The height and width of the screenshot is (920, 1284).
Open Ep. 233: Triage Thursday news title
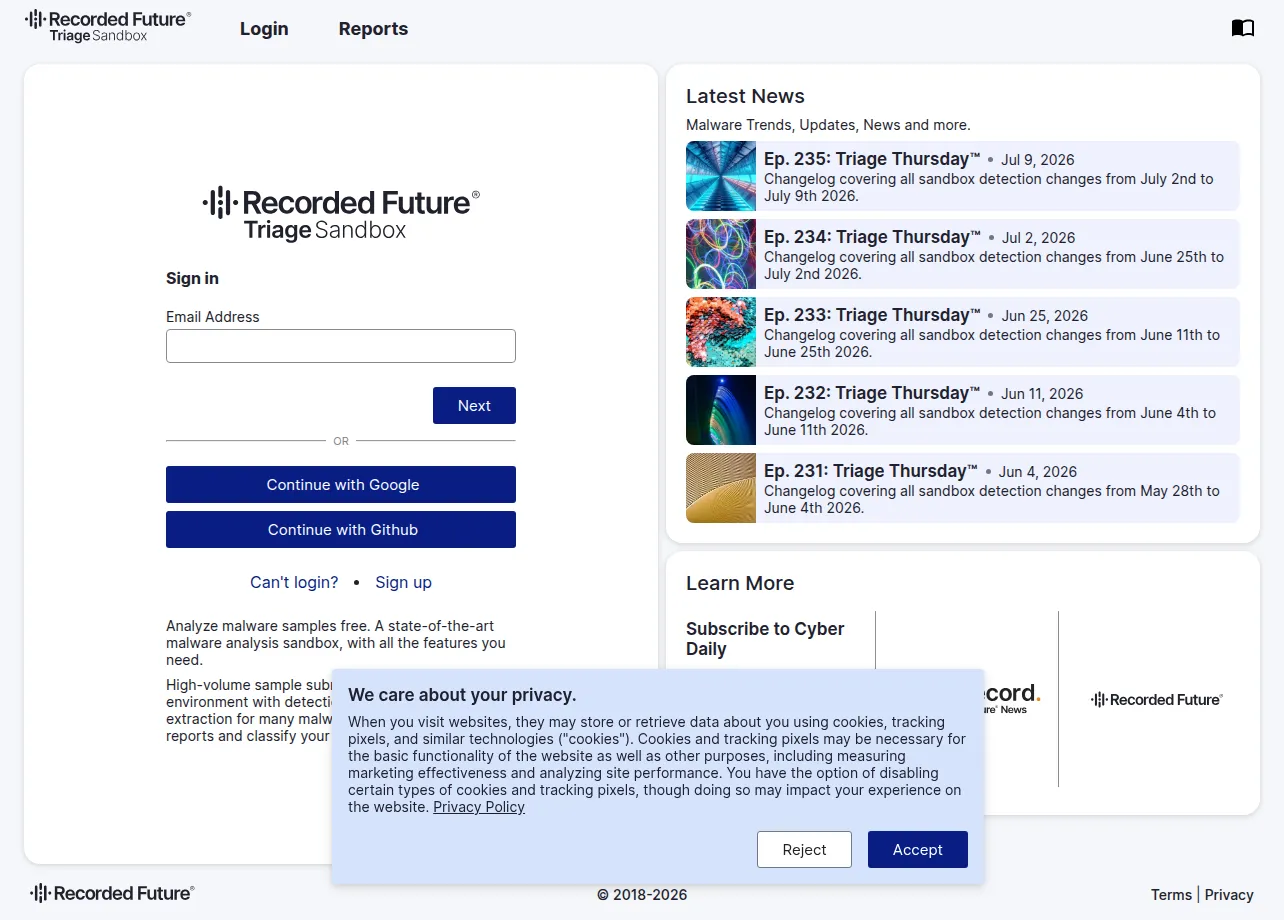872,315
